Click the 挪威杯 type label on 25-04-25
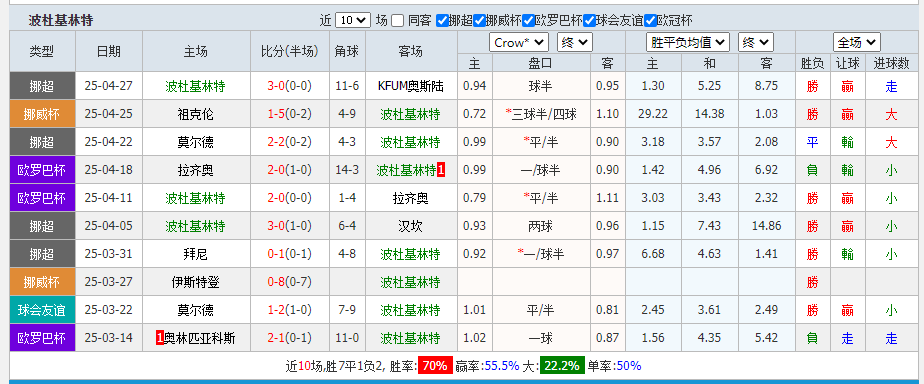This screenshot has width=924, height=384. point(42,114)
